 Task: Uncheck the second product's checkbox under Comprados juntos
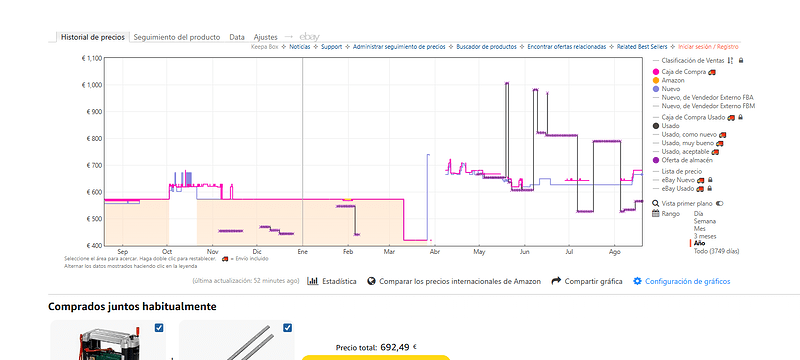pyautogui.click(x=287, y=327)
